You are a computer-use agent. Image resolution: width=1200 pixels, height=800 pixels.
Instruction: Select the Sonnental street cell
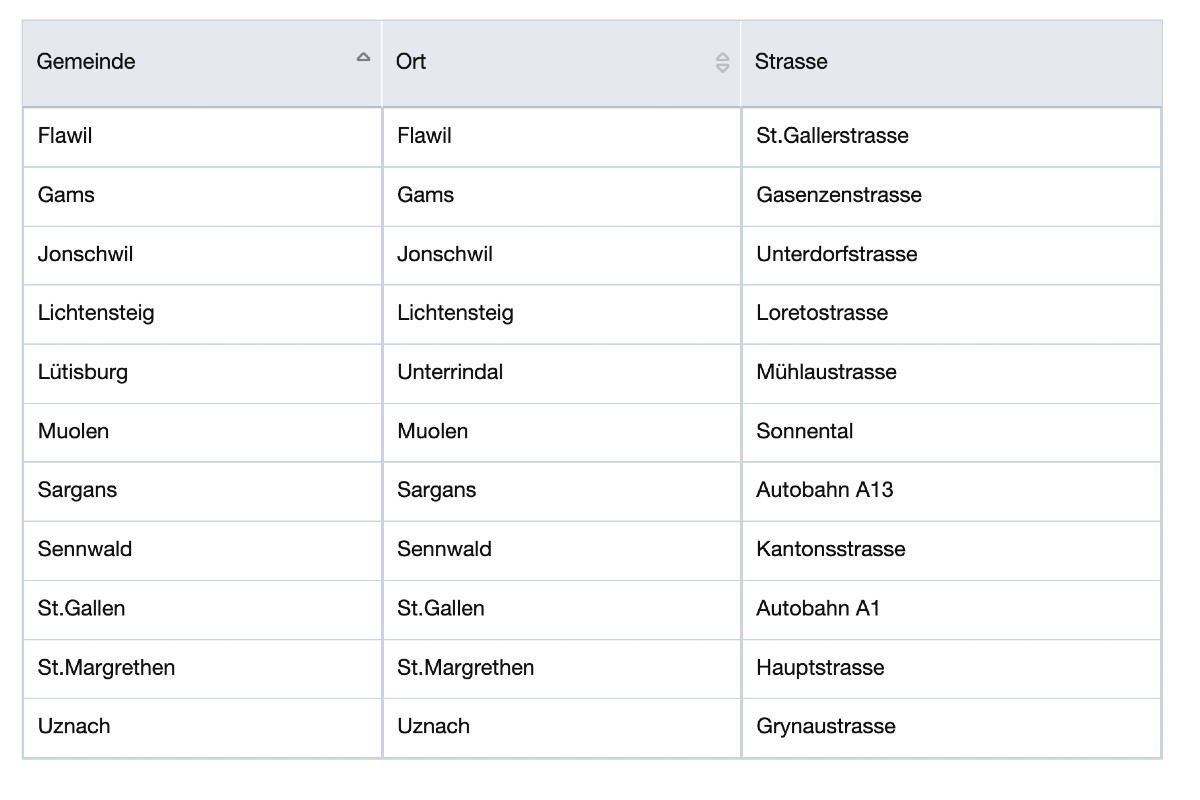click(x=804, y=431)
